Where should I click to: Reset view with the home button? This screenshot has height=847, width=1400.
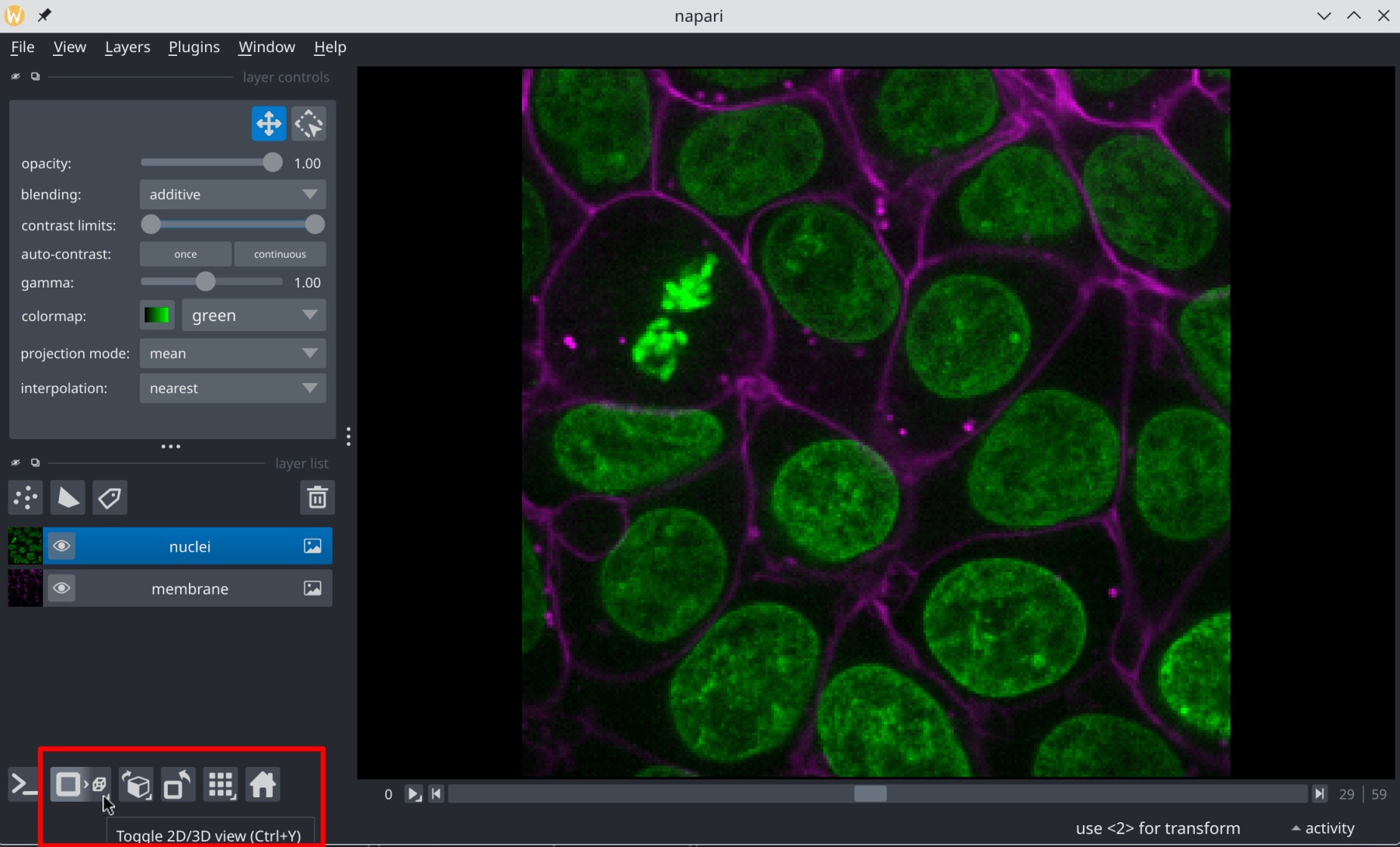point(263,784)
